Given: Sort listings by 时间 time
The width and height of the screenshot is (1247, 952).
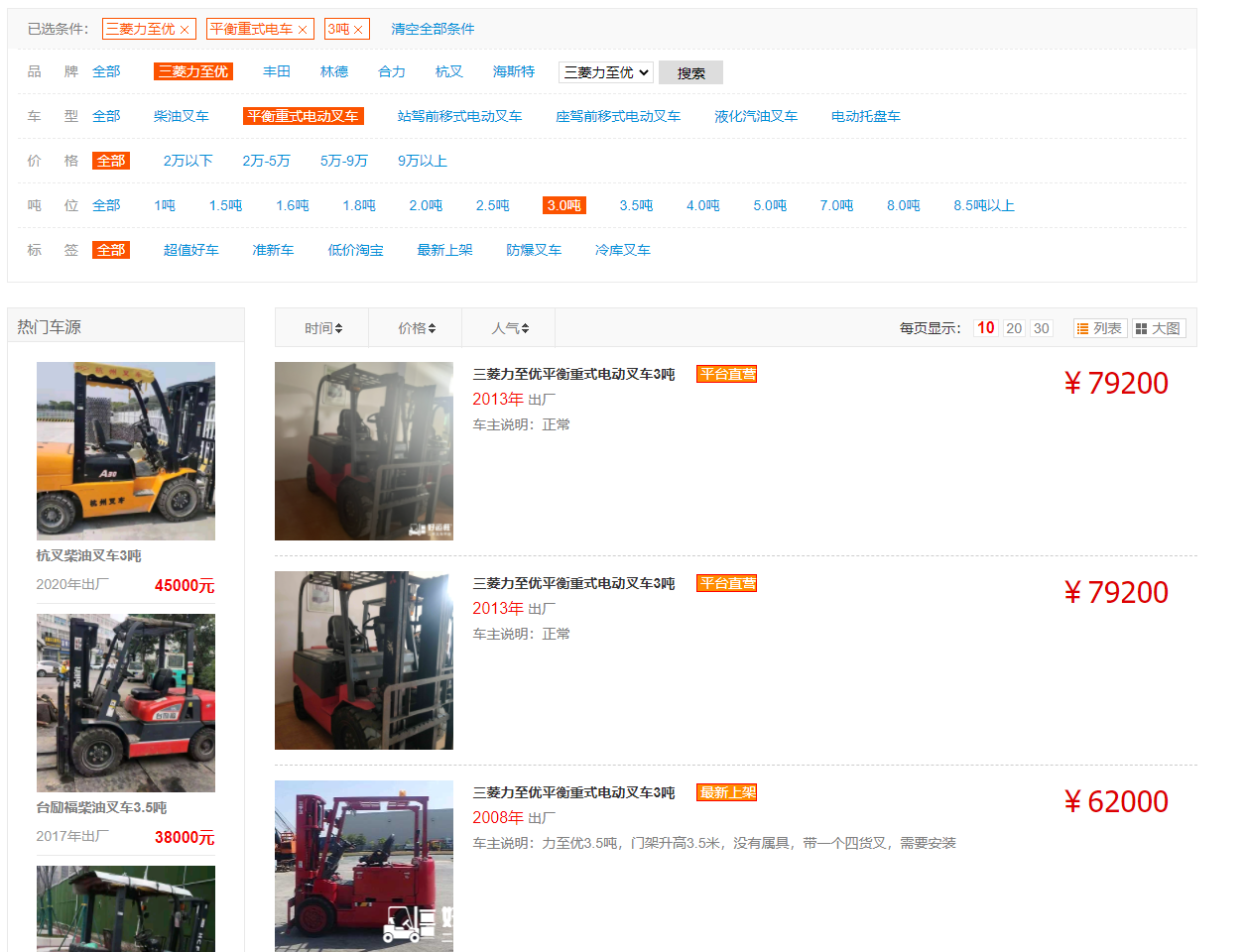Looking at the screenshot, I should (x=320, y=327).
